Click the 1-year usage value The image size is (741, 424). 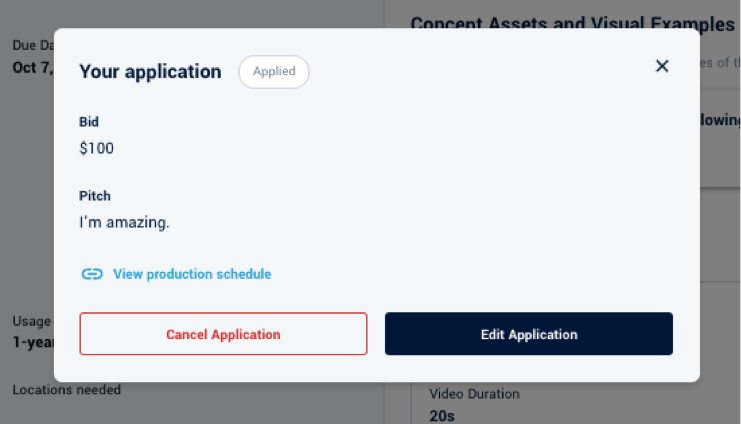pyautogui.click(x=32, y=342)
